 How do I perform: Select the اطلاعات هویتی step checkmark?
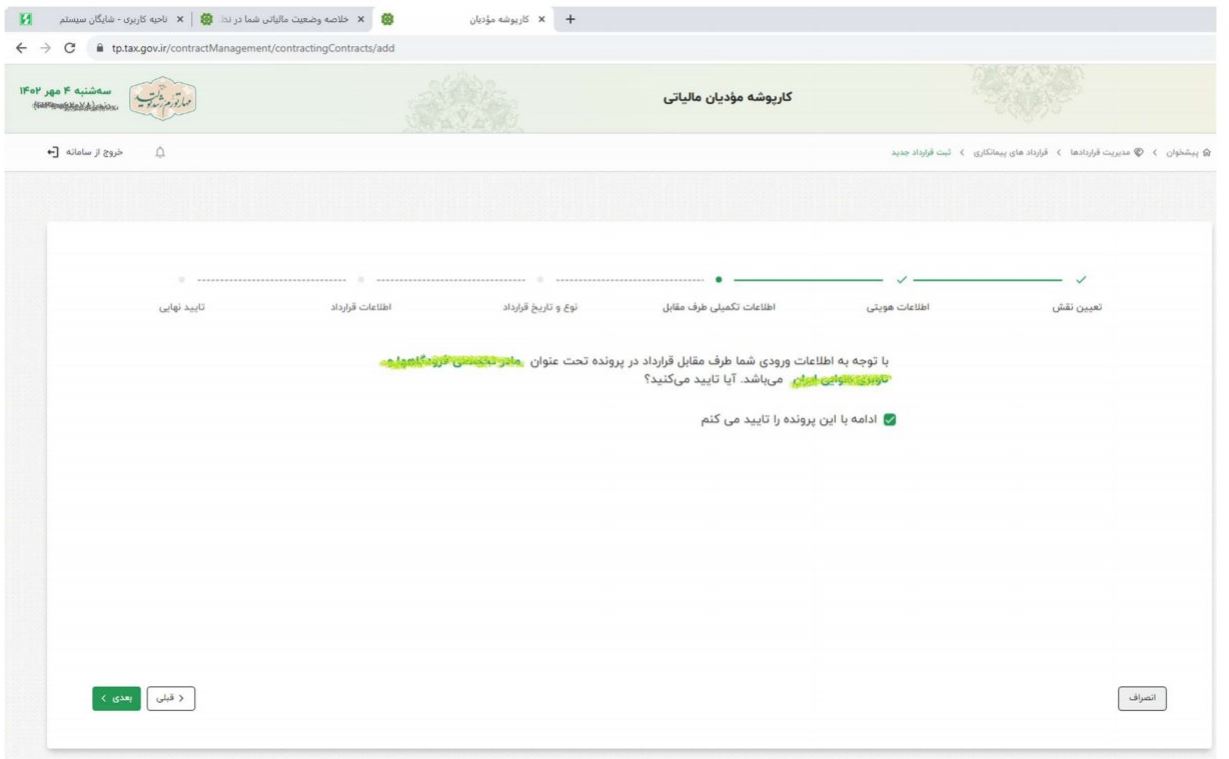(x=903, y=279)
